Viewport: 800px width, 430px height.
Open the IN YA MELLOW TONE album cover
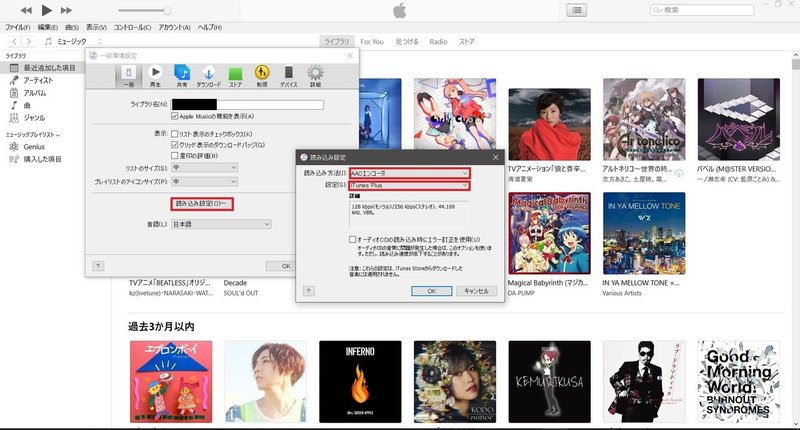(644, 233)
